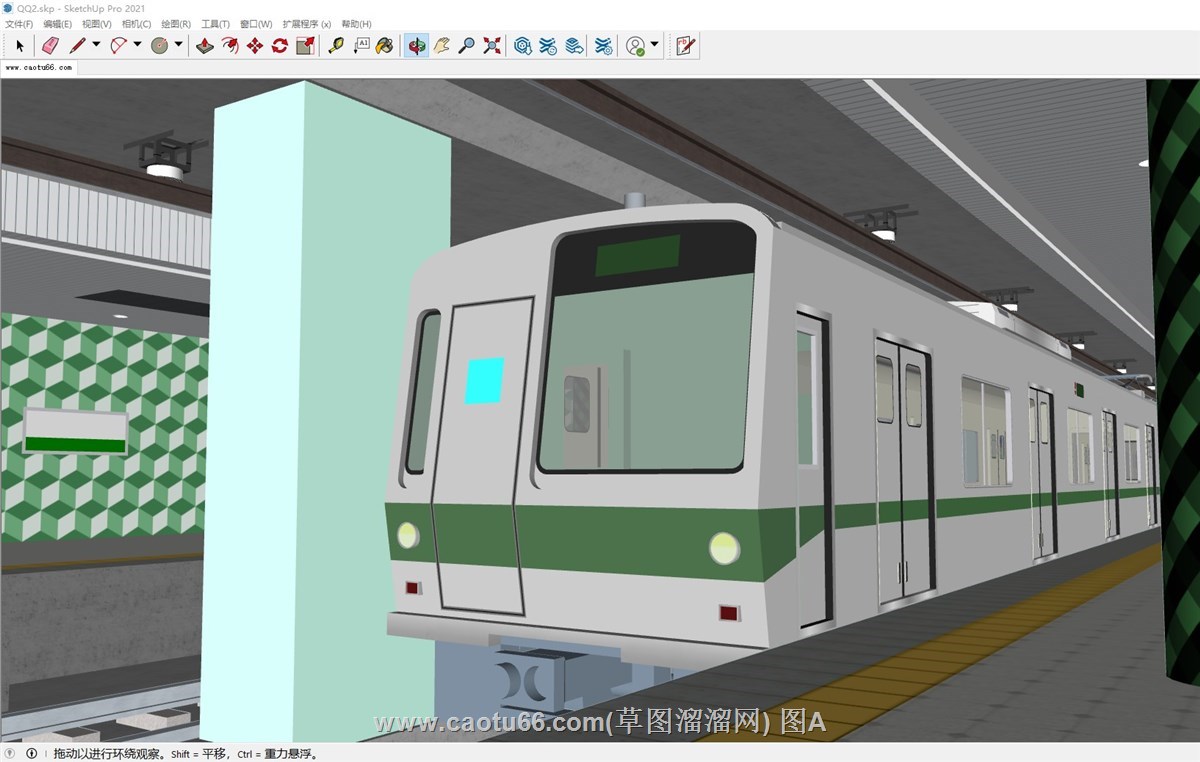Activate the Pan hand tool

(x=441, y=45)
